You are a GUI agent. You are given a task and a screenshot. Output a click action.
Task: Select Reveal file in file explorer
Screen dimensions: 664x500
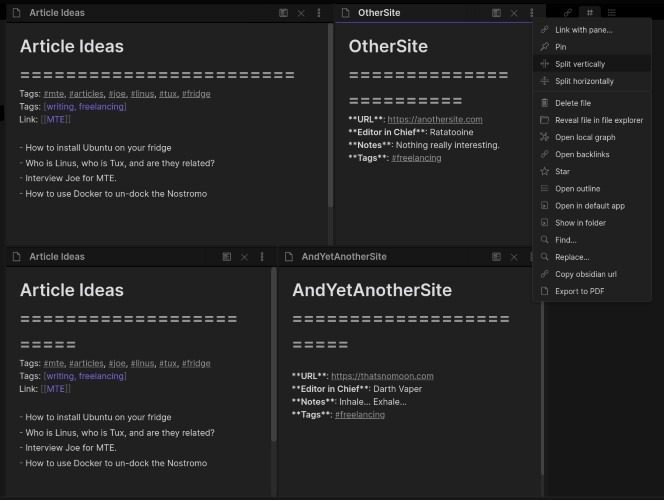pos(592,120)
